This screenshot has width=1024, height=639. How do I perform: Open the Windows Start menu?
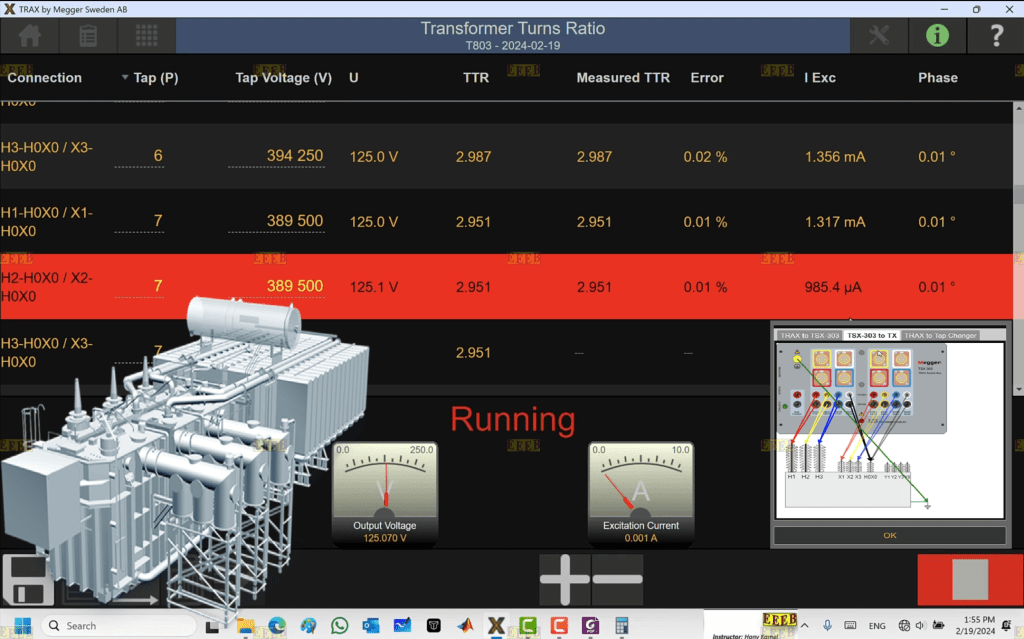22,625
